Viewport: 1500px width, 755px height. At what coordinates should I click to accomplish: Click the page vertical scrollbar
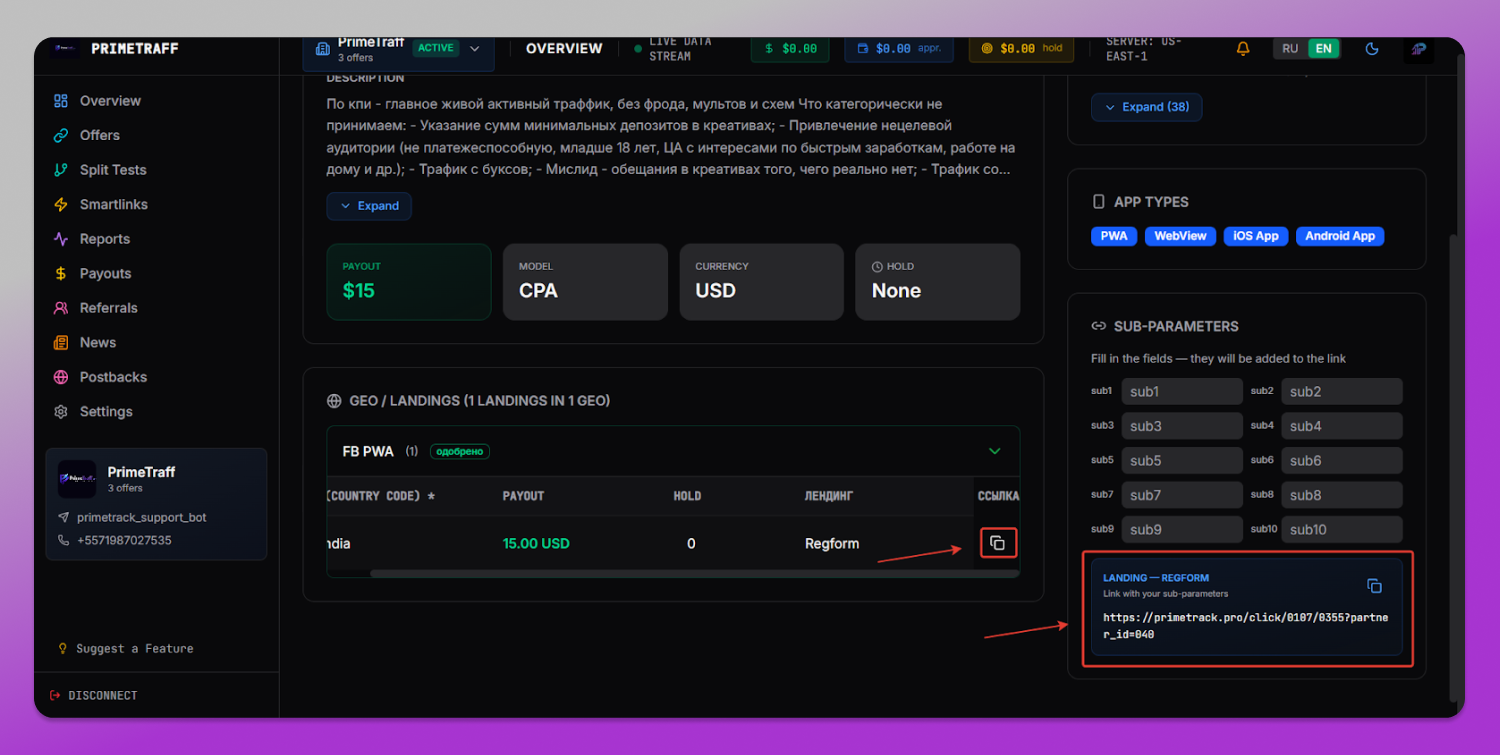[x=1455, y=468]
